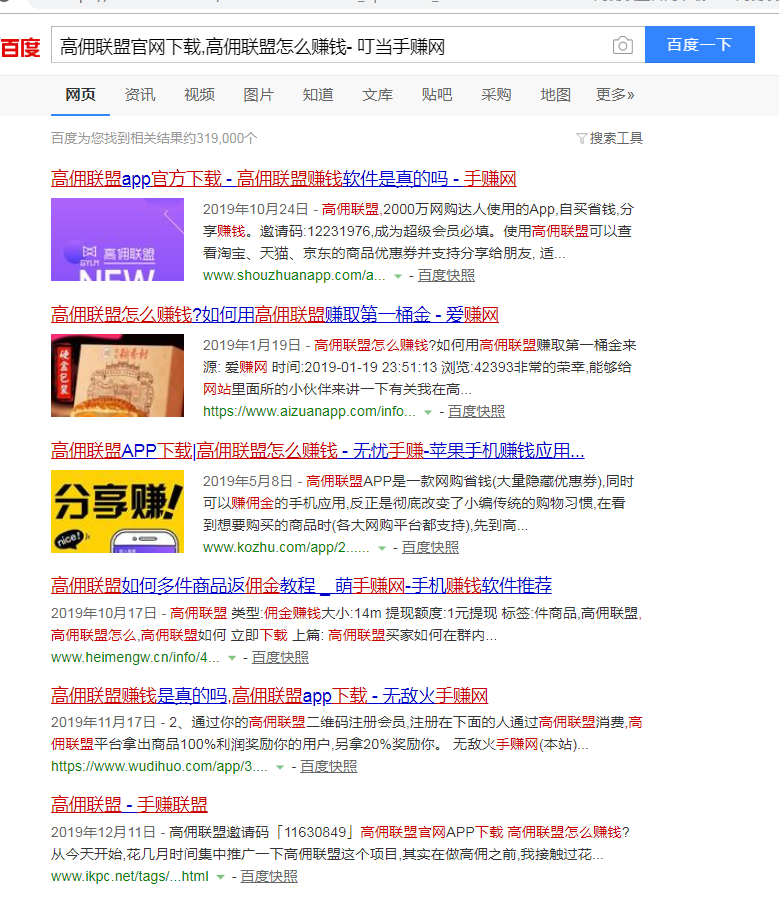This screenshot has width=779, height=904.
Task: Click the mooncake box thumbnail image
Action: (117, 375)
